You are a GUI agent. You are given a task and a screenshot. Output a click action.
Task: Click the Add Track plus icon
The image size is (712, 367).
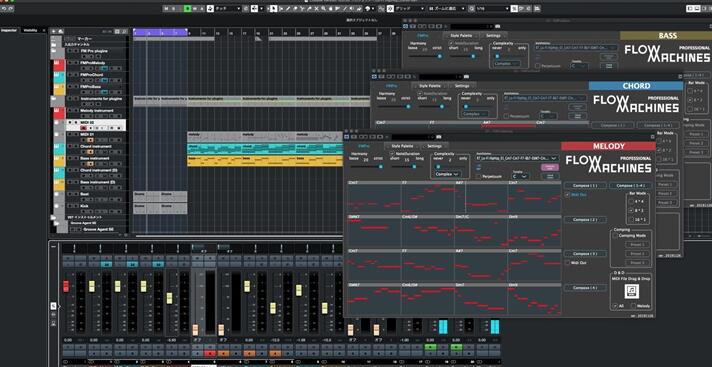(x=54, y=31)
